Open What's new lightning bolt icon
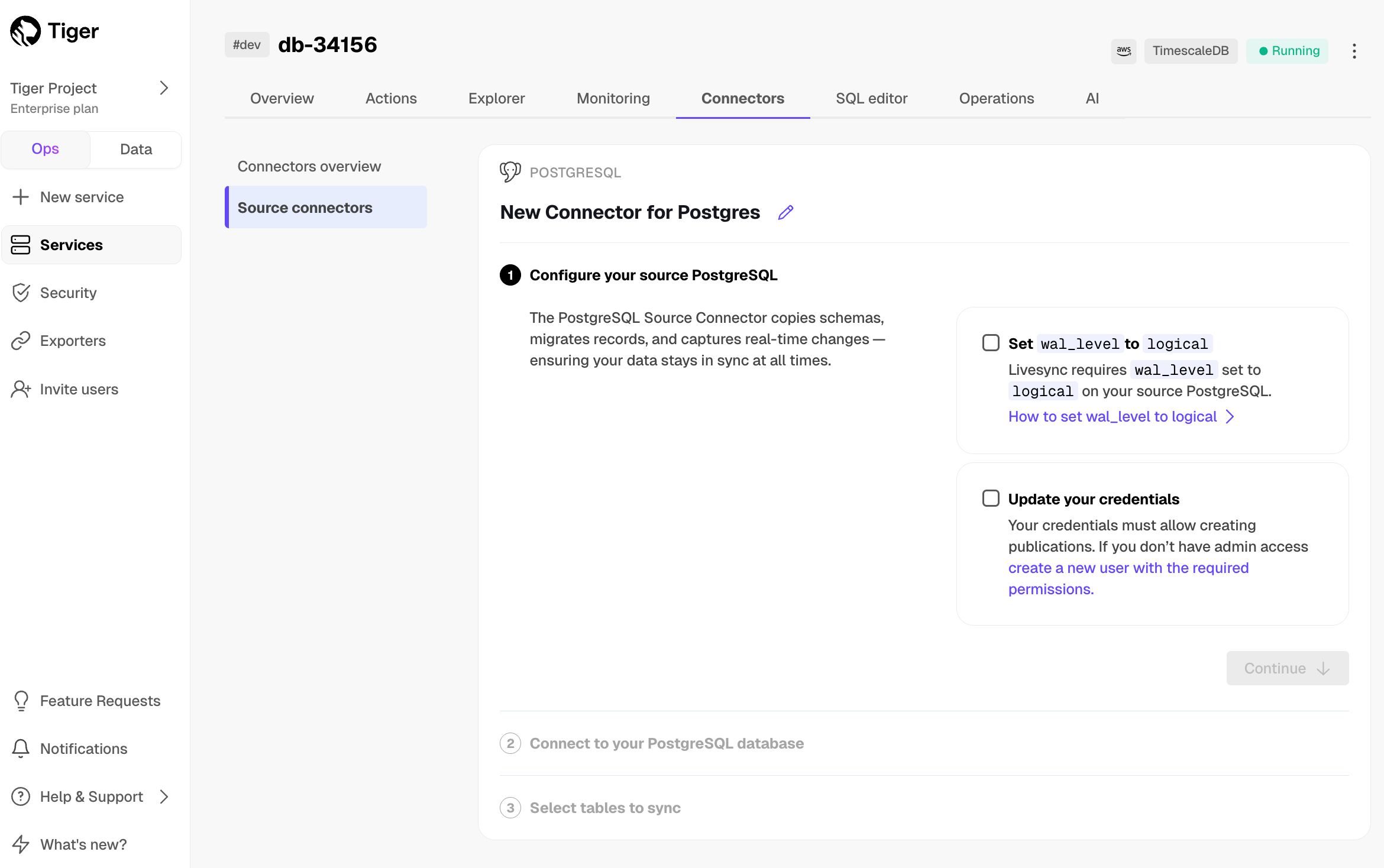 point(21,844)
